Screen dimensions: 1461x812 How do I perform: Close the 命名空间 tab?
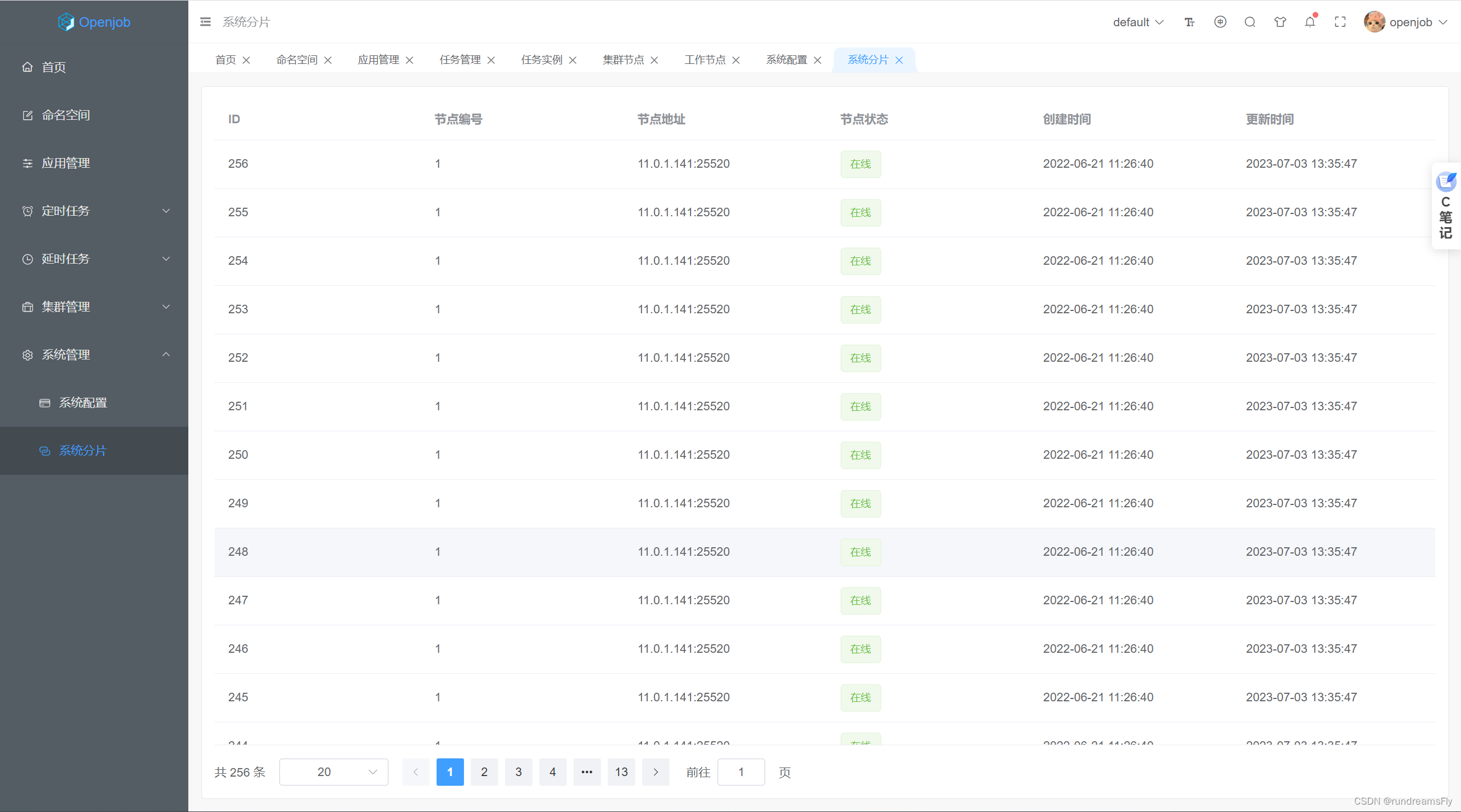(328, 60)
